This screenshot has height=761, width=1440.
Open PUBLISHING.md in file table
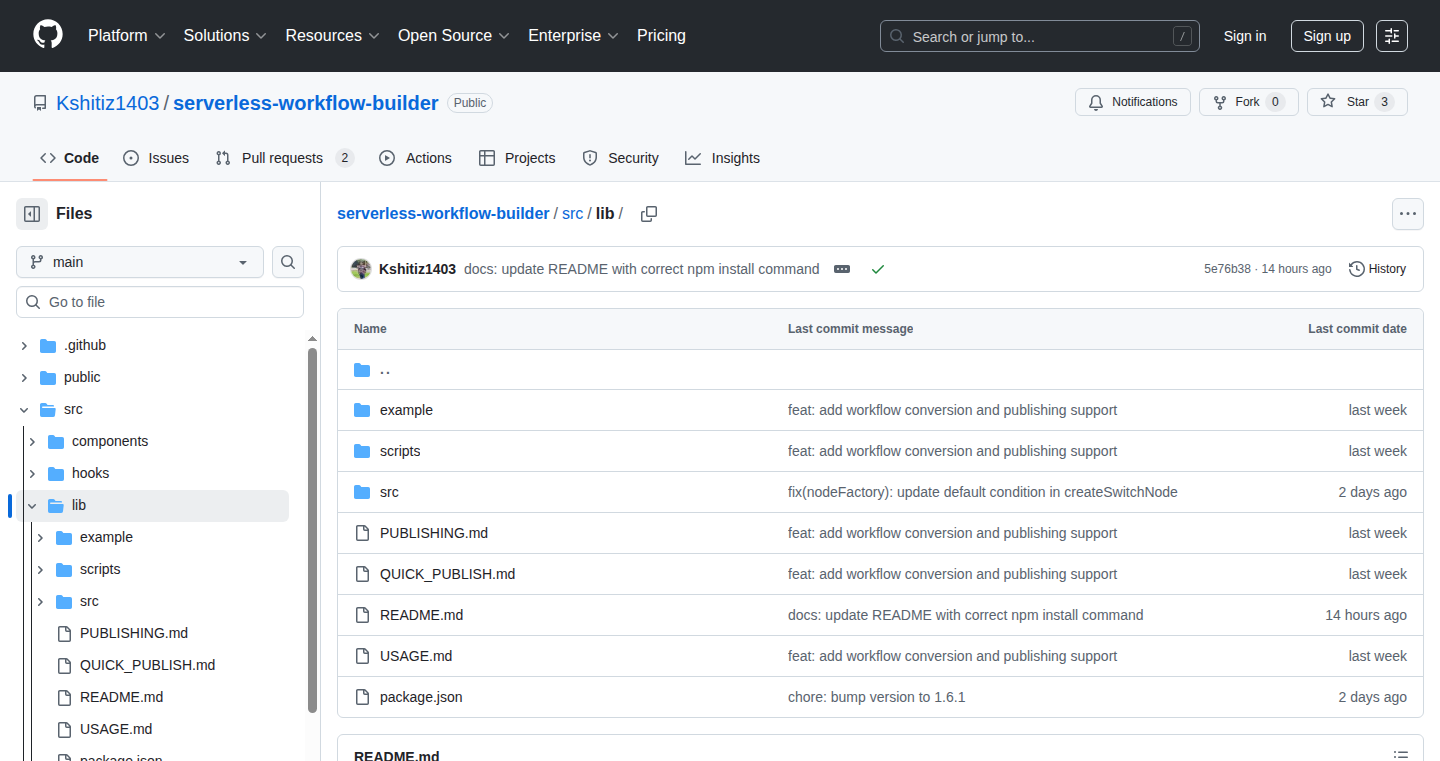pyautogui.click(x=434, y=533)
